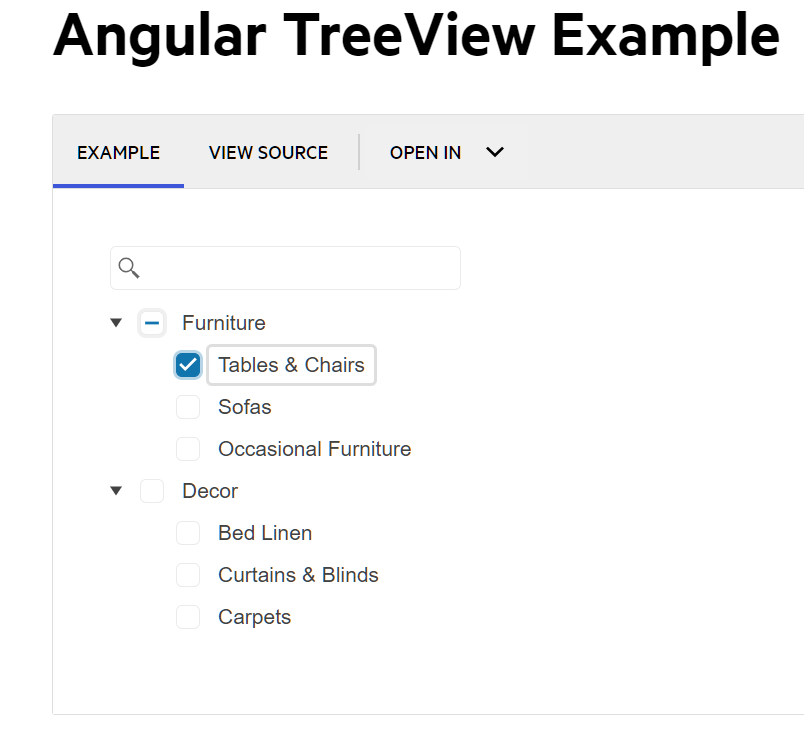Image resolution: width=804 pixels, height=743 pixels.
Task: Select the Carpets tree label
Action: click(254, 617)
